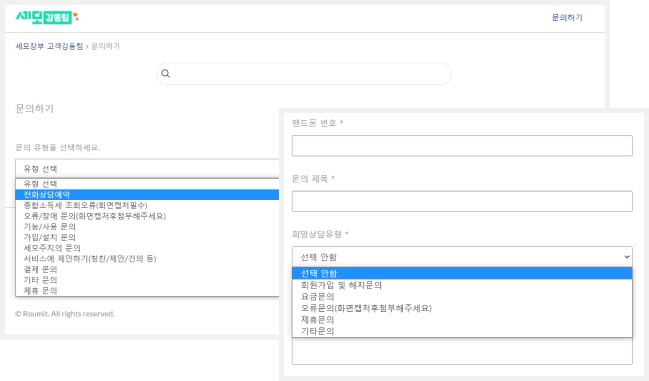Click the search magnifier icon
Screen dimensions: 649x381
166,73
